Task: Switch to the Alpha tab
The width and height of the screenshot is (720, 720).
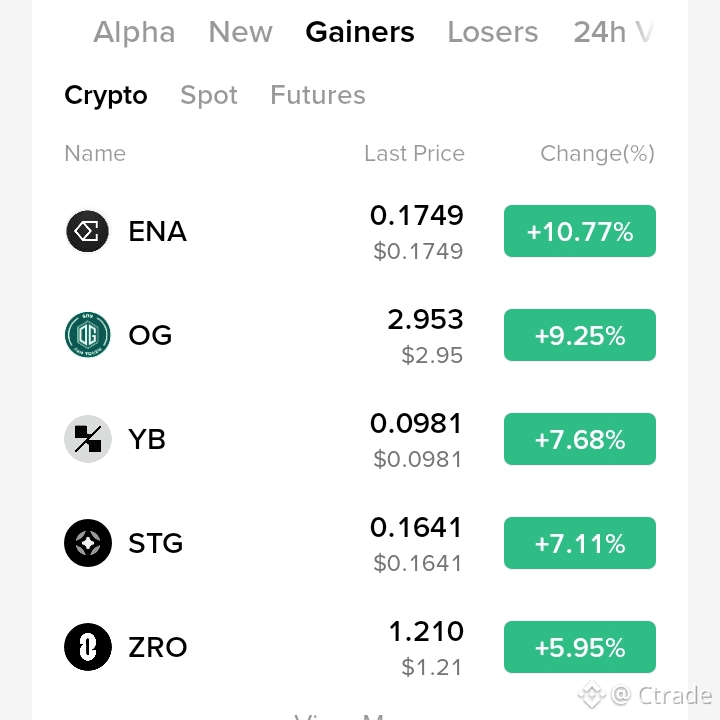Action: pos(134,32)
